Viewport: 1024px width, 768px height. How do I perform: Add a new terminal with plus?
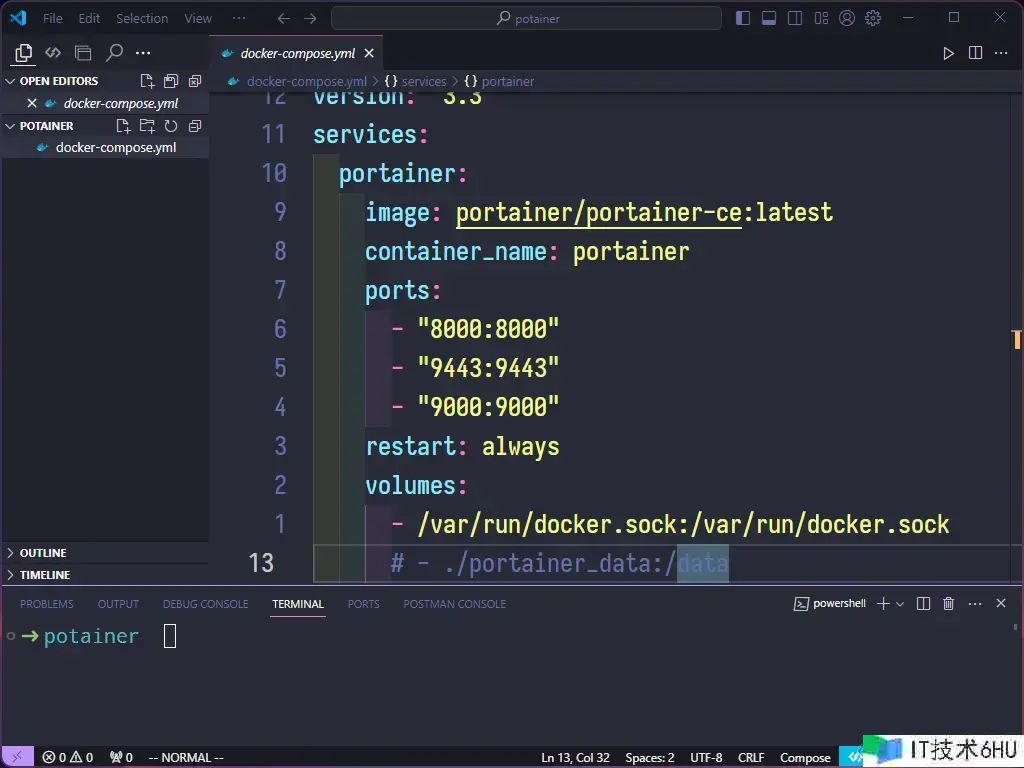click(883, 603)
